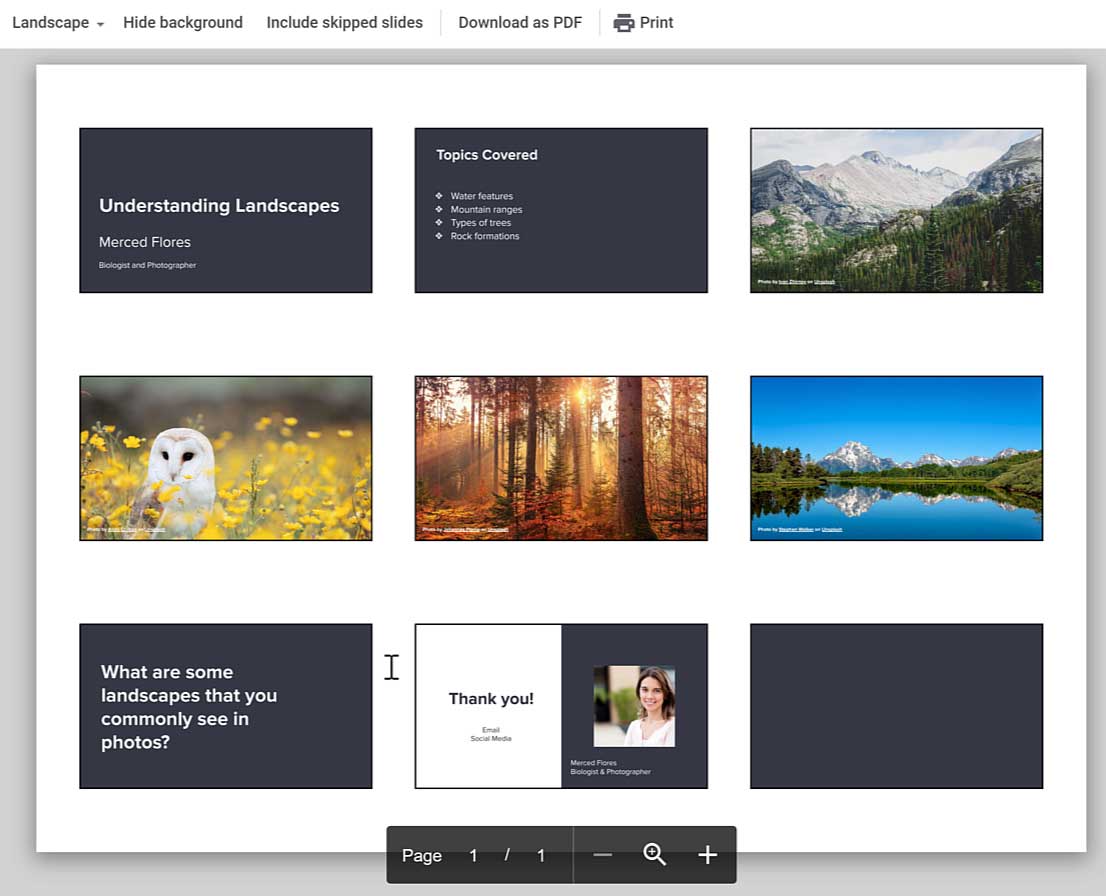Viewport: 1106px width, 896px height.
Task: Toggle Hide background option
Action: point(183,23)
